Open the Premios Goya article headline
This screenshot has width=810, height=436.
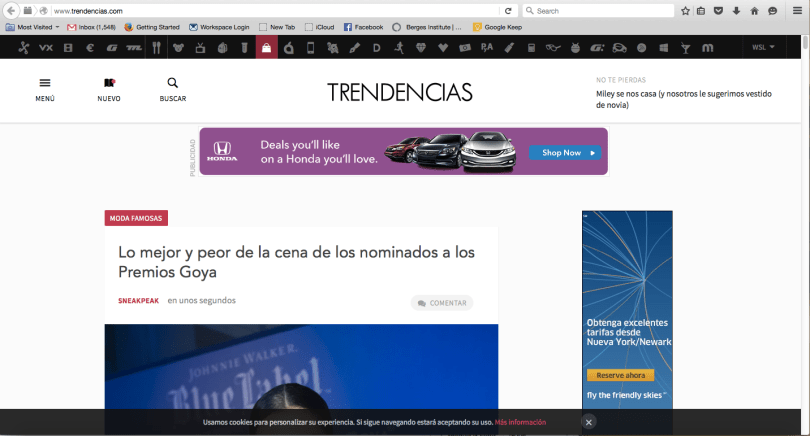(297, 262)
